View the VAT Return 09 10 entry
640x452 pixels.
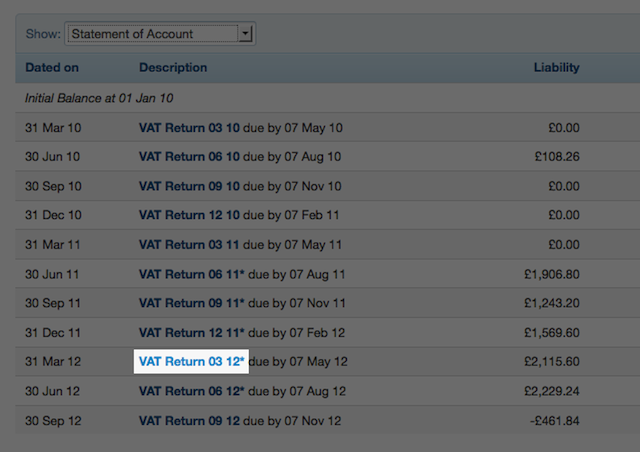pyautogui.click(x=189, y=186)
